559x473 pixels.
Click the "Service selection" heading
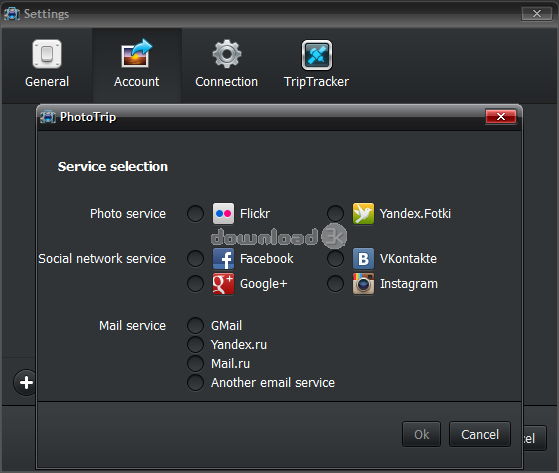pyautogui.click(x=113, y=166)
